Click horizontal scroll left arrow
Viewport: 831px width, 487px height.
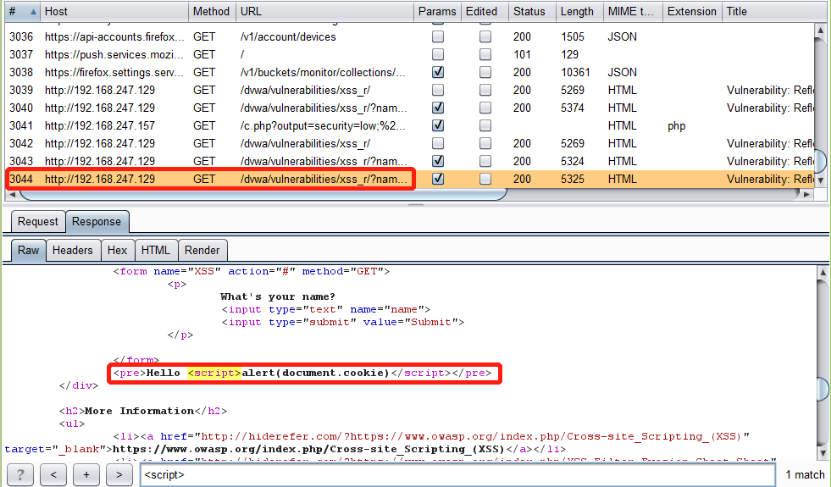[x=12, y=194]
